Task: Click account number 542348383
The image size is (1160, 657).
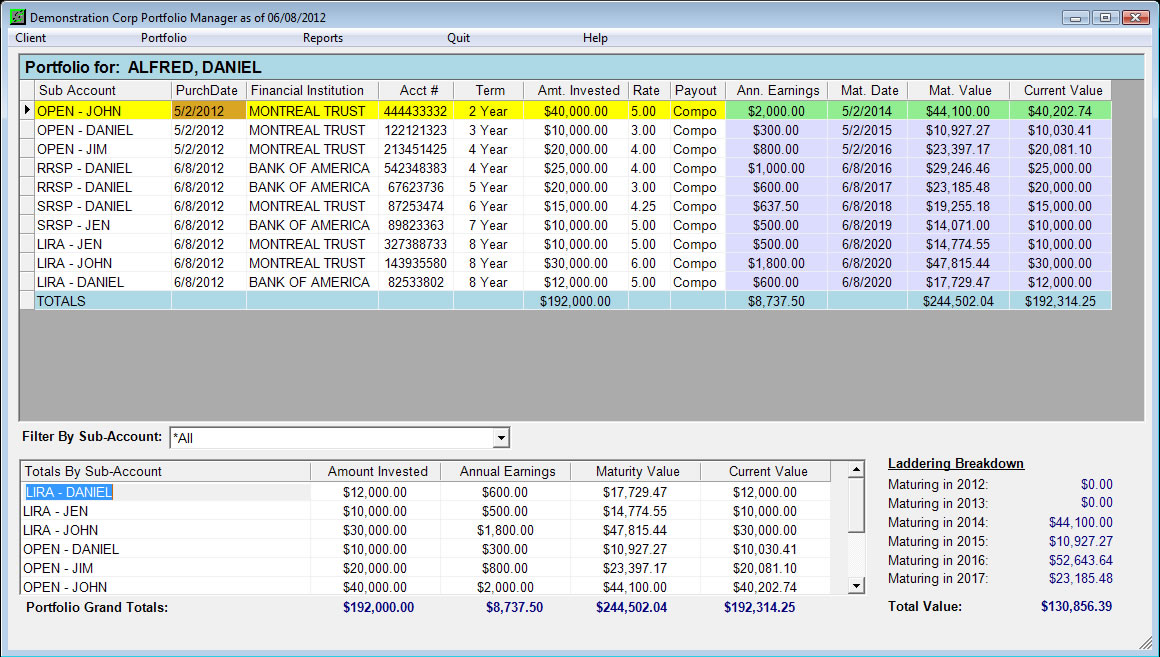Action: coord(416,168)
